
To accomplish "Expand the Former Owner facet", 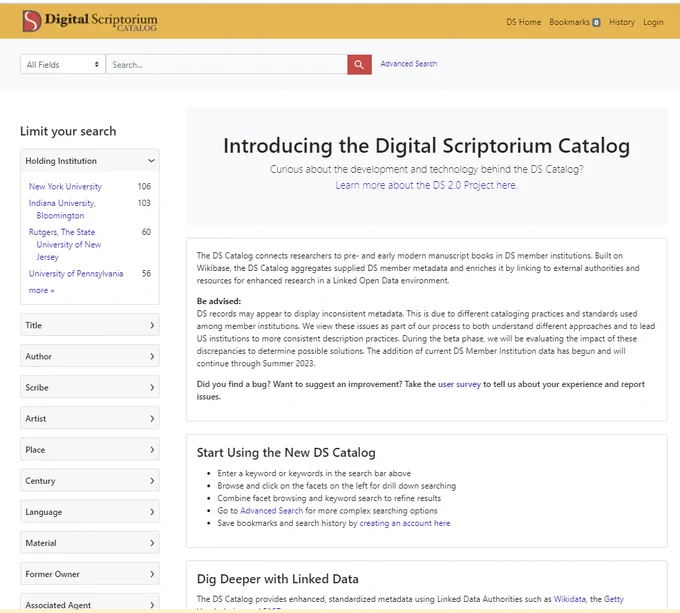I will (x=90, y=574).
